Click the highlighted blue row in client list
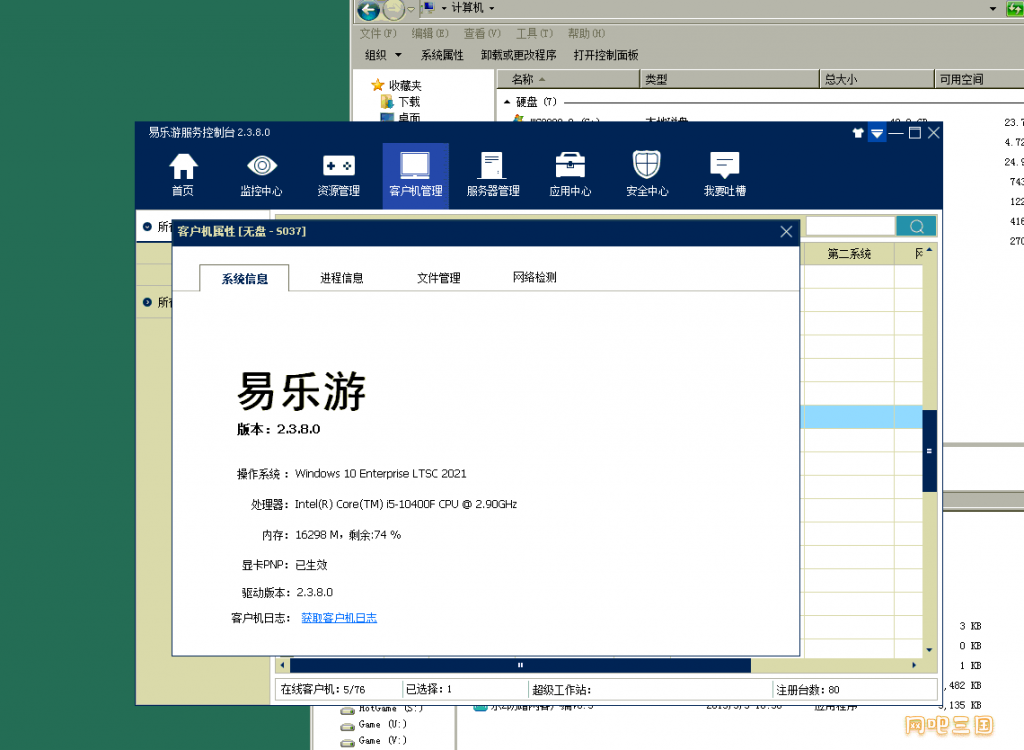The width and height of the screenshot is (1024, 750). click(861, 417)
